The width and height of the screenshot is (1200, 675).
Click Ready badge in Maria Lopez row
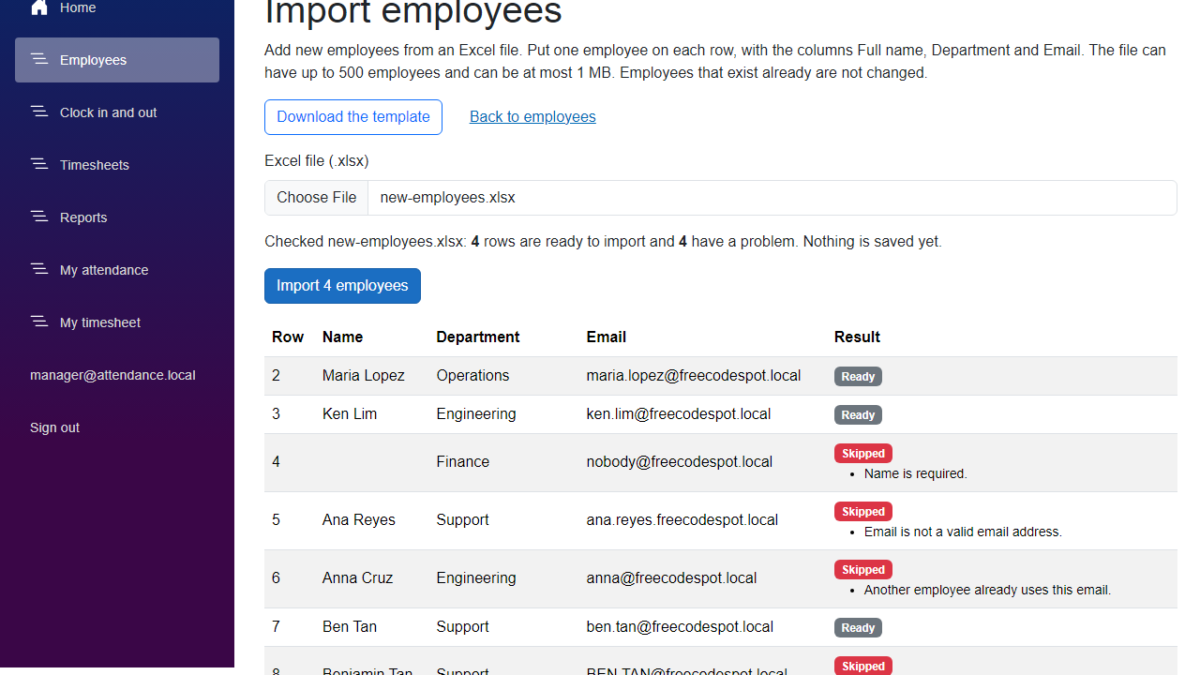coord(858,377)
